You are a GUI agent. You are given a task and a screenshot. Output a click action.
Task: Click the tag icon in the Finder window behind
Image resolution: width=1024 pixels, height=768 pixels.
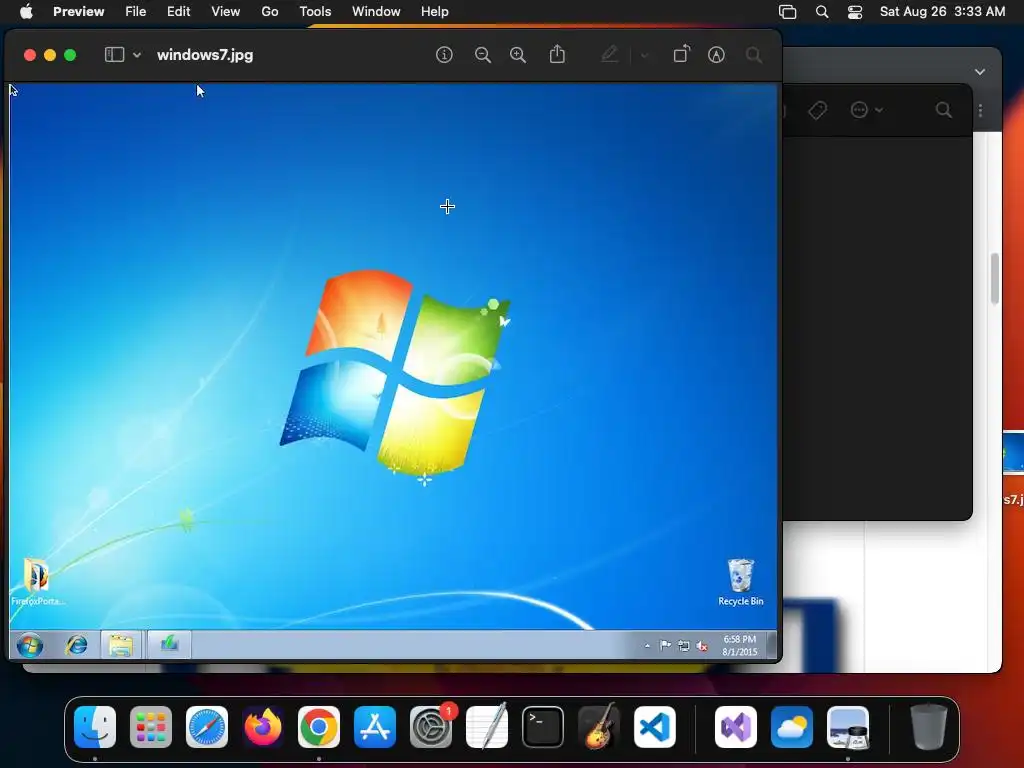818,110
